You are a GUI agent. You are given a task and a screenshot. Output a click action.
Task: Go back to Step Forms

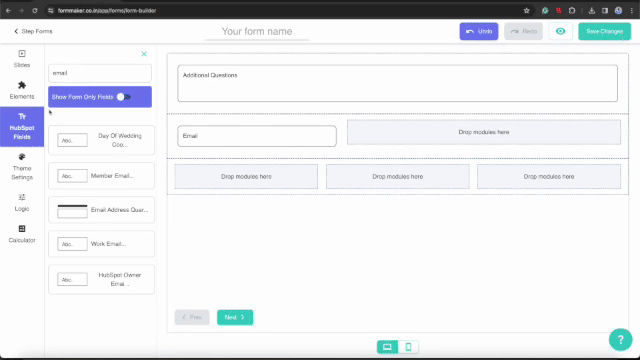(x=33, y=31)
